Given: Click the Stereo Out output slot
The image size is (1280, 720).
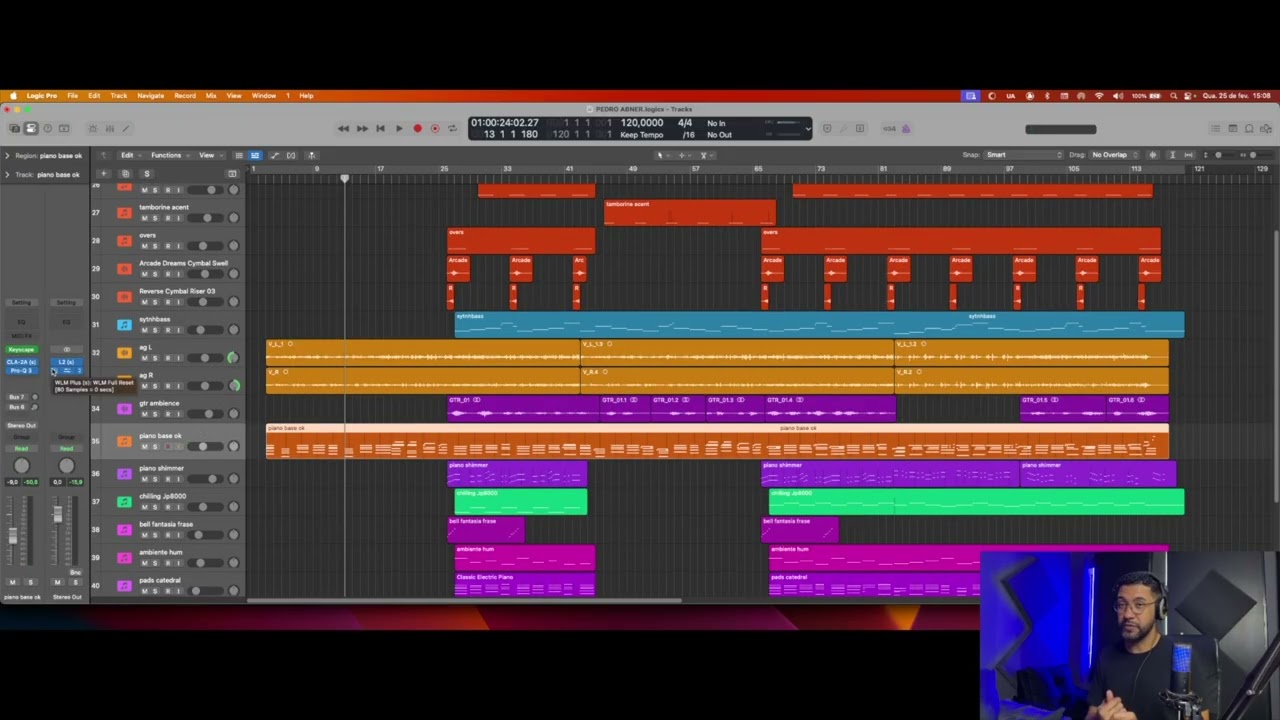Looking at the screenshot, I should point(21,426).
